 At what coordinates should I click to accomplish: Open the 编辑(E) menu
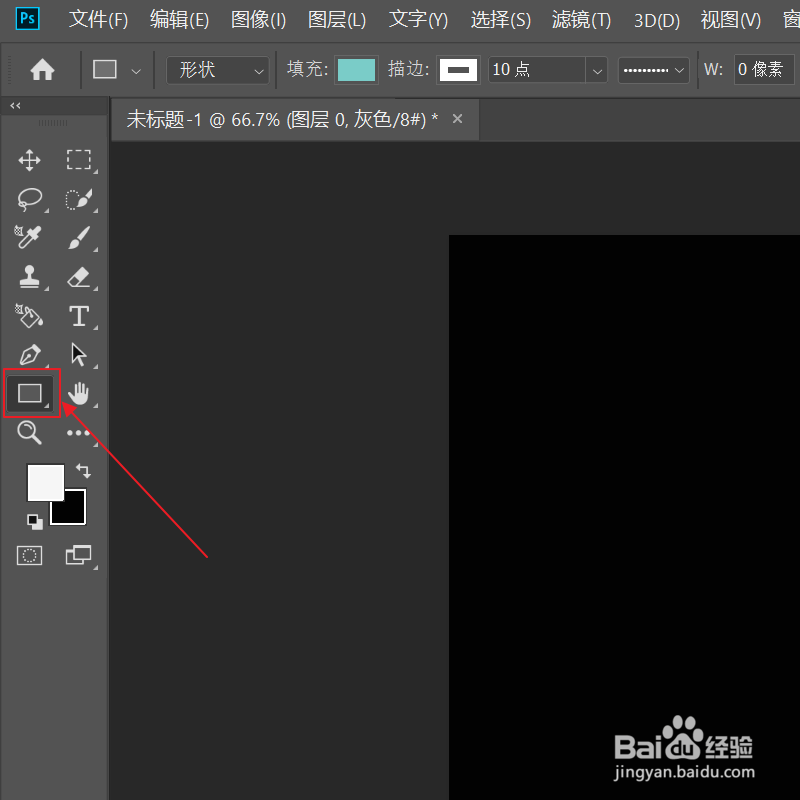[179, 20]
